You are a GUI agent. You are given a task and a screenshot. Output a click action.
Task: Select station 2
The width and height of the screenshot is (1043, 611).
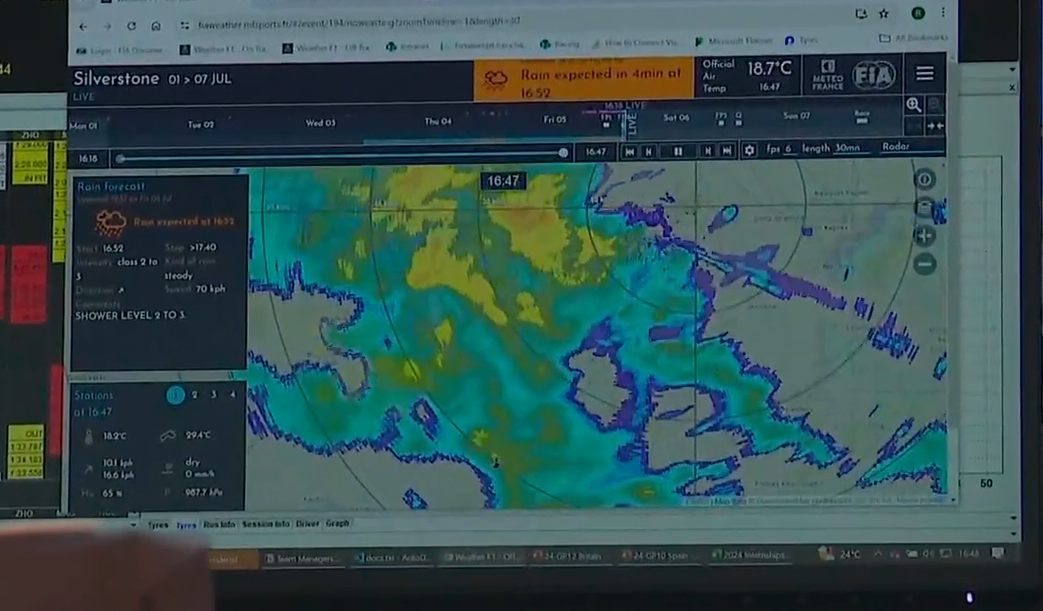[194, 395]
